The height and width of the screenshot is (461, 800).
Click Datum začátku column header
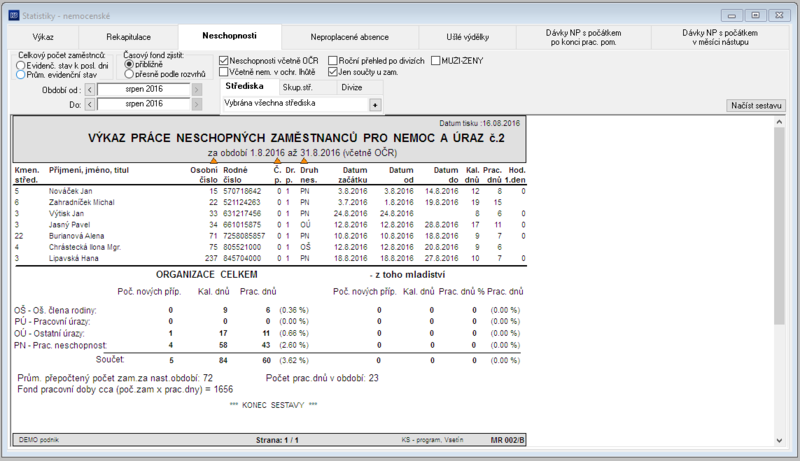(x=353, y=175)
